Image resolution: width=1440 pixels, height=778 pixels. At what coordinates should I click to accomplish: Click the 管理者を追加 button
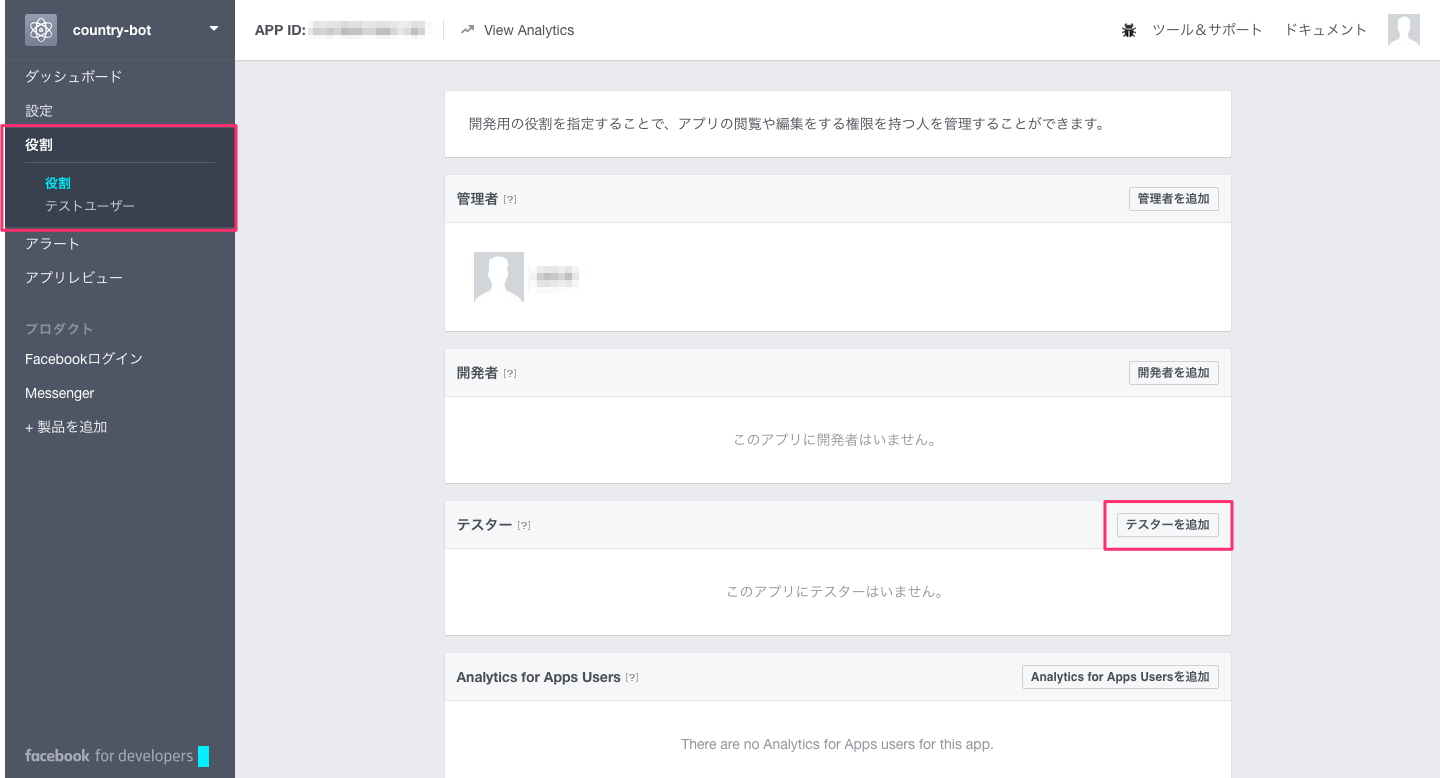pos(1173,198)
